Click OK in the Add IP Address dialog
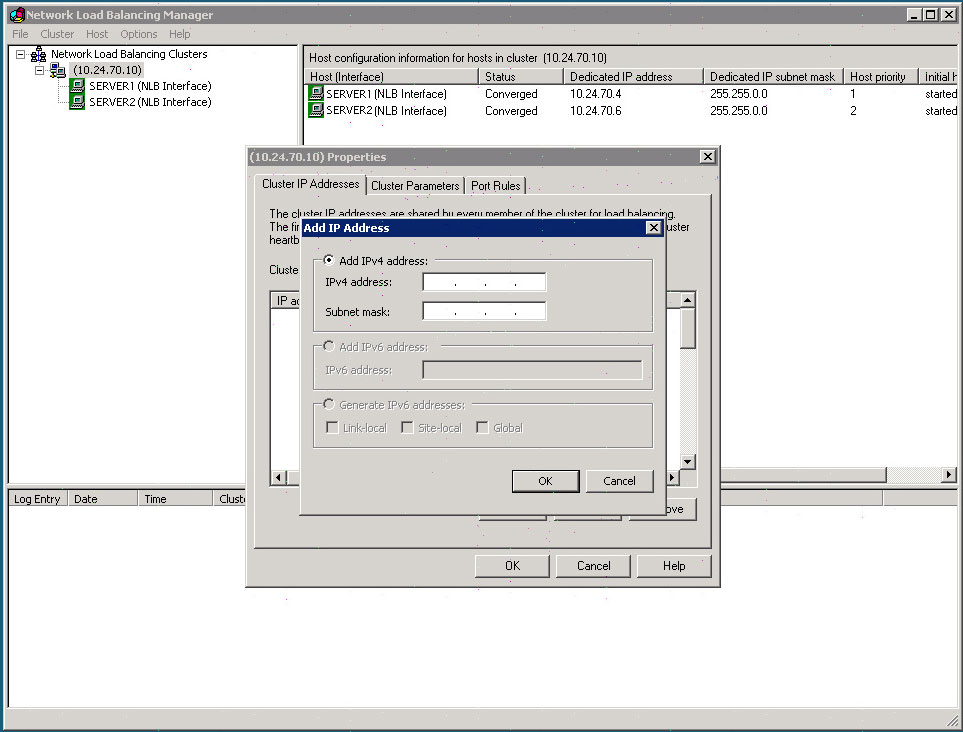This screenshot has width=963, height=732. click(x=545, y=481)
